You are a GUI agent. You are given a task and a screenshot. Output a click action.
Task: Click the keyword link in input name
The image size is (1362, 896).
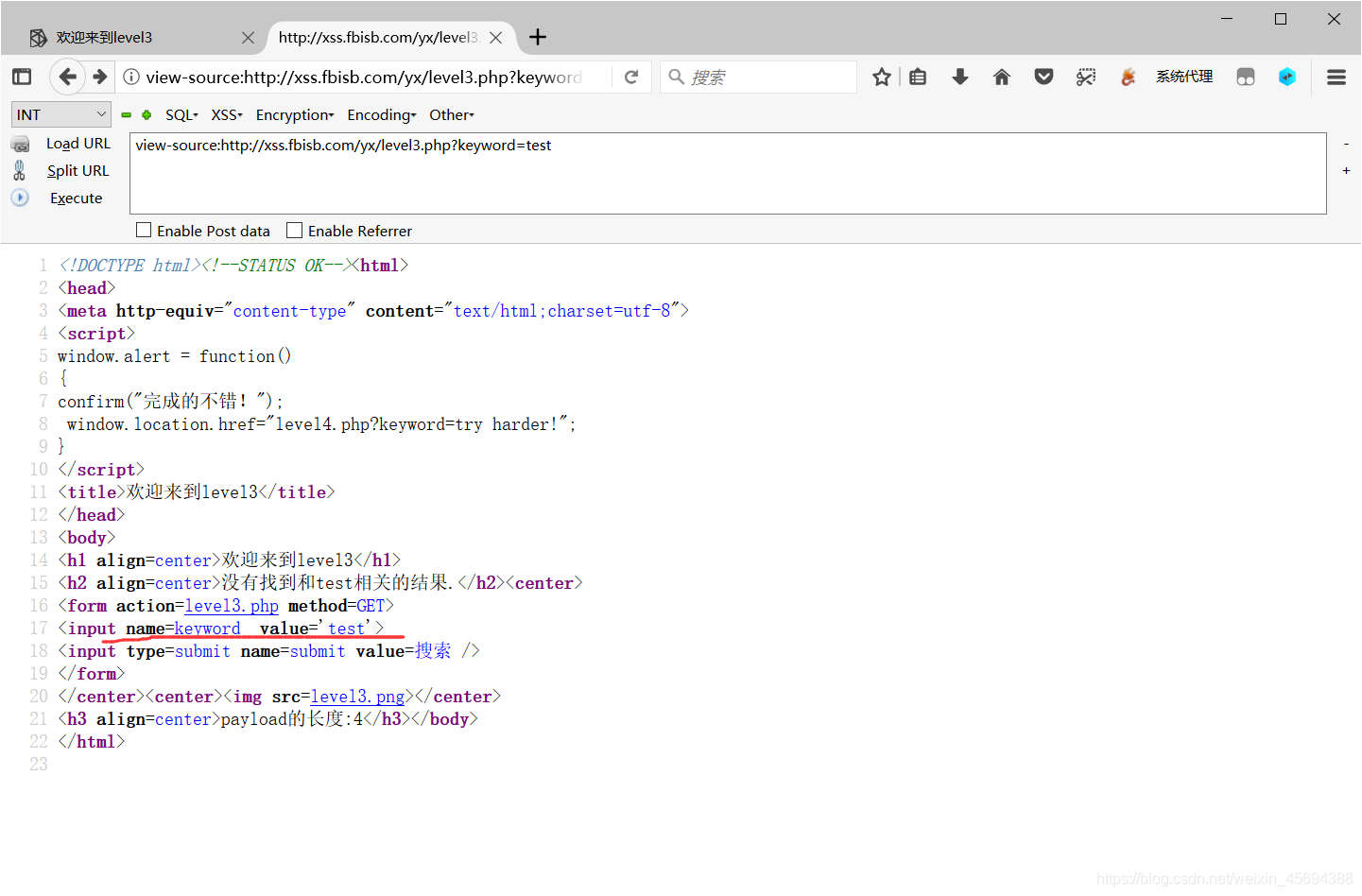pos(207,629)
